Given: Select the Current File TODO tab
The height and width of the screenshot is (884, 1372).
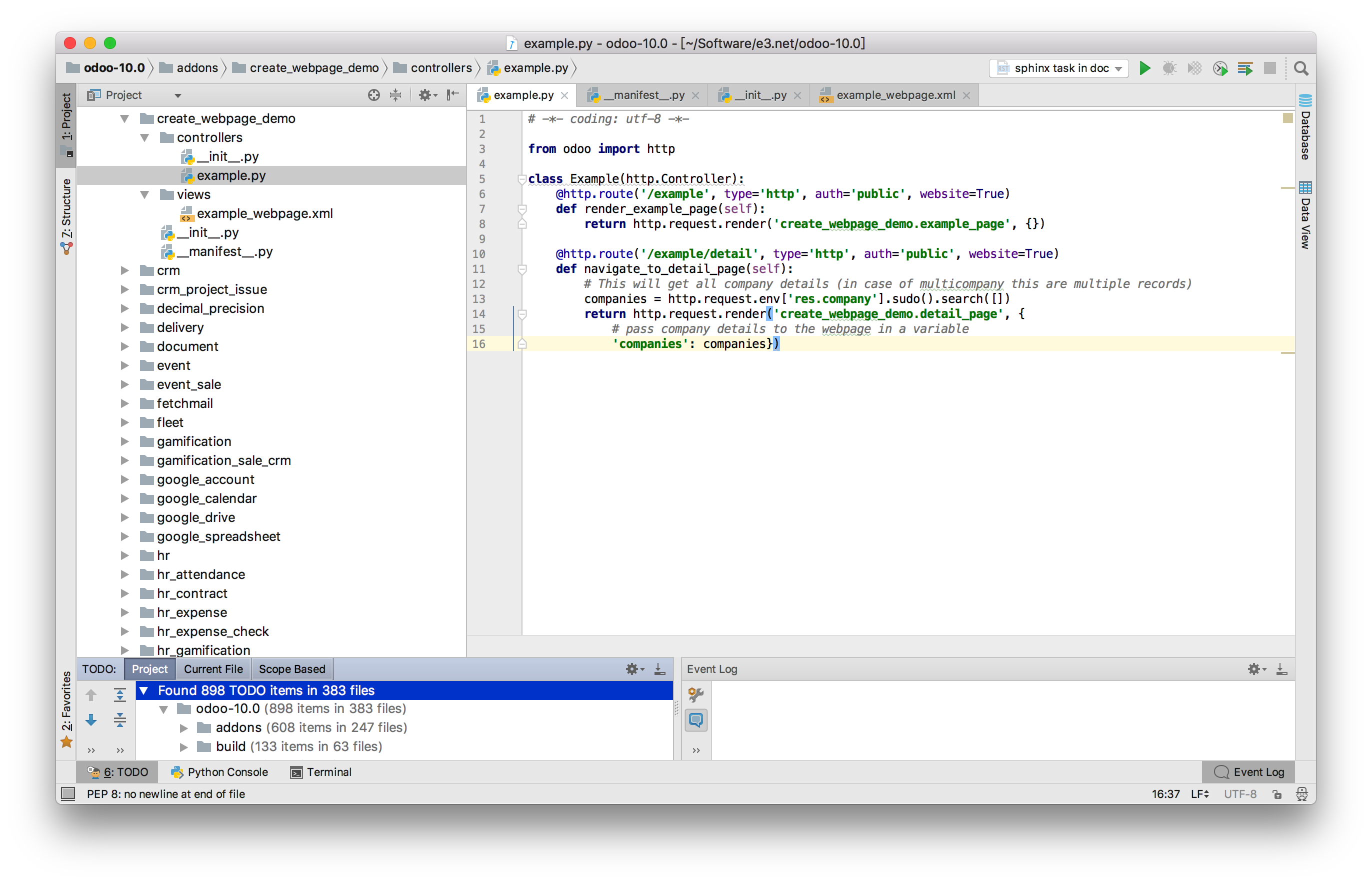Looking at the screenshot, I should (213, 669).
